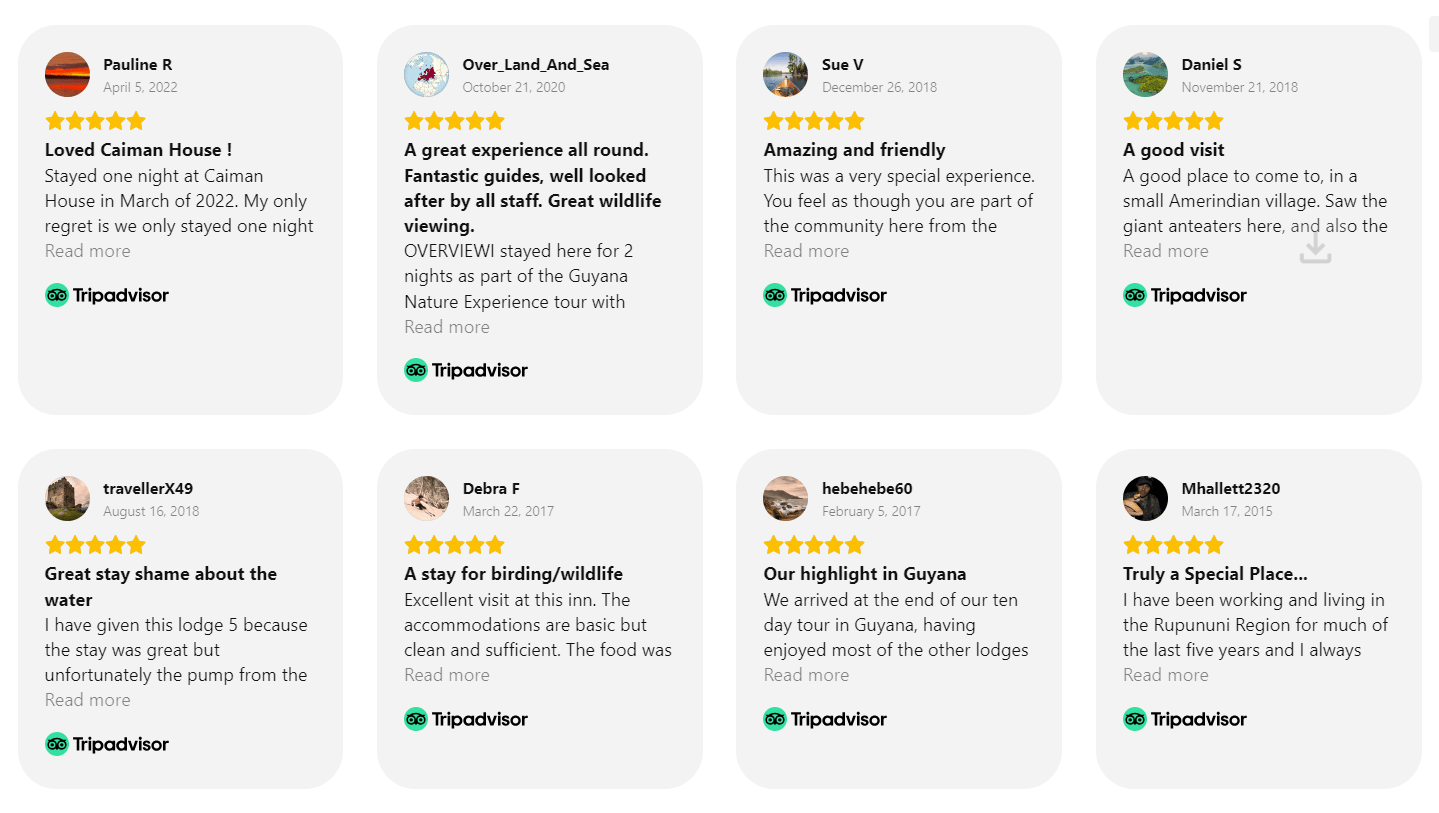Expand Sue V's review with Read more
The height and width of the screenshot is (813, 1439).
pyautogui.click(x=806, y=250)
